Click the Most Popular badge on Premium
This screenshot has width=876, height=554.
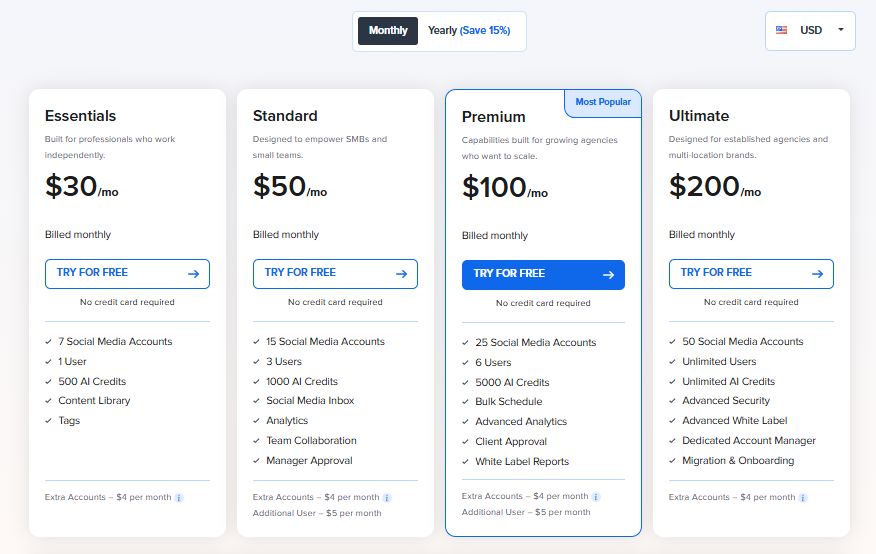coord(603,102)
